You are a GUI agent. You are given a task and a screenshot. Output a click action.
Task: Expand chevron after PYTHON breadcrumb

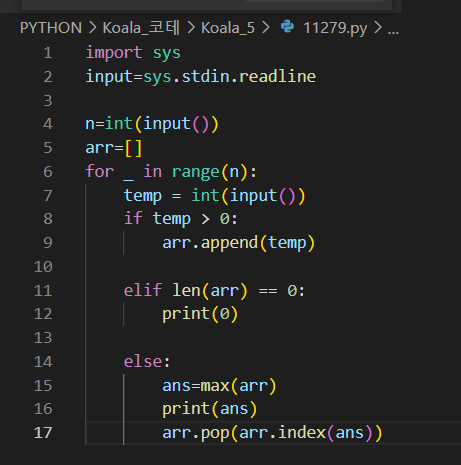93,28
